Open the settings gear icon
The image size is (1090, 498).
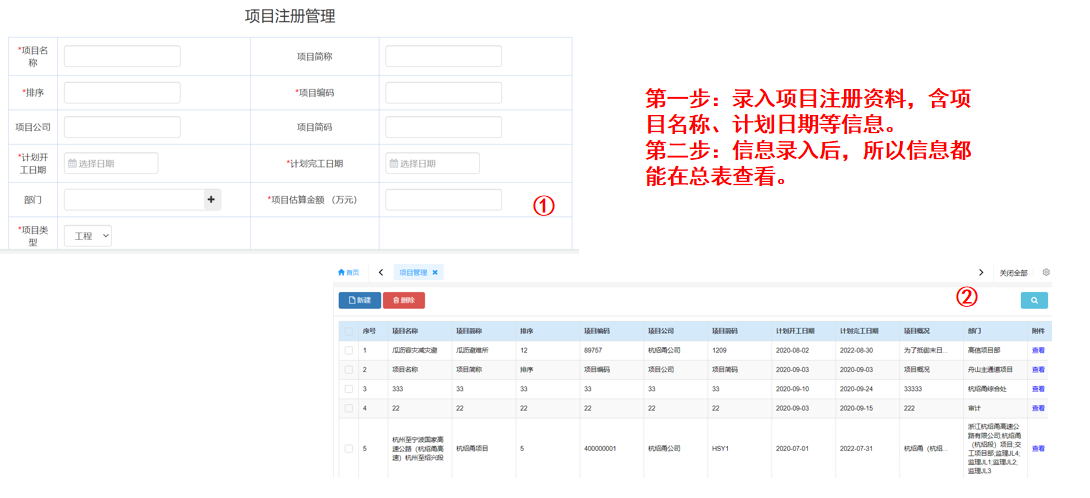click(x=1046, y=272)
